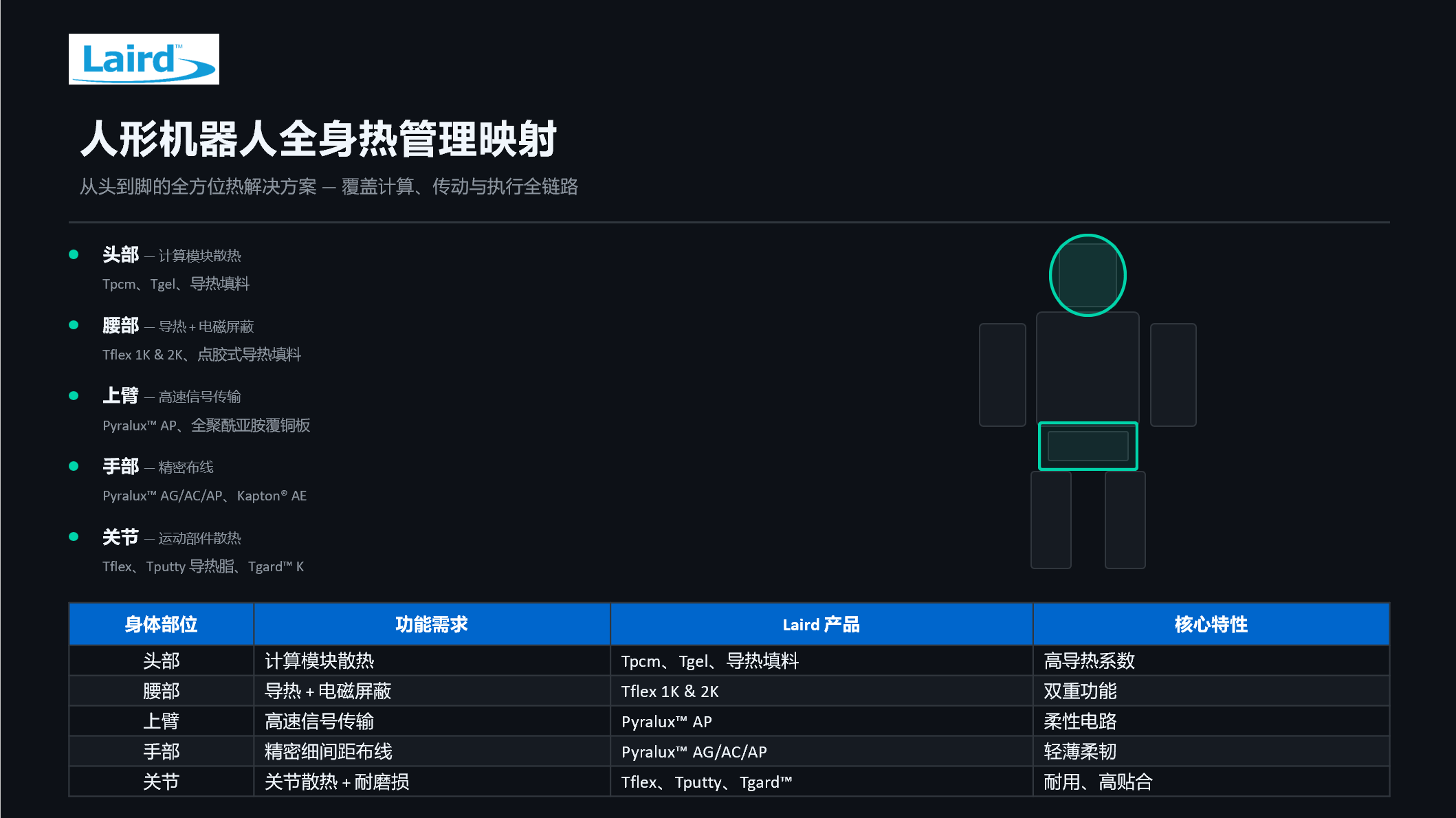This screenshot has height=818, width=1456.
Task: Select the bullet line Tflex、Tputty 导热脂、Tgard™ K
Action: [x=203, y=566]
